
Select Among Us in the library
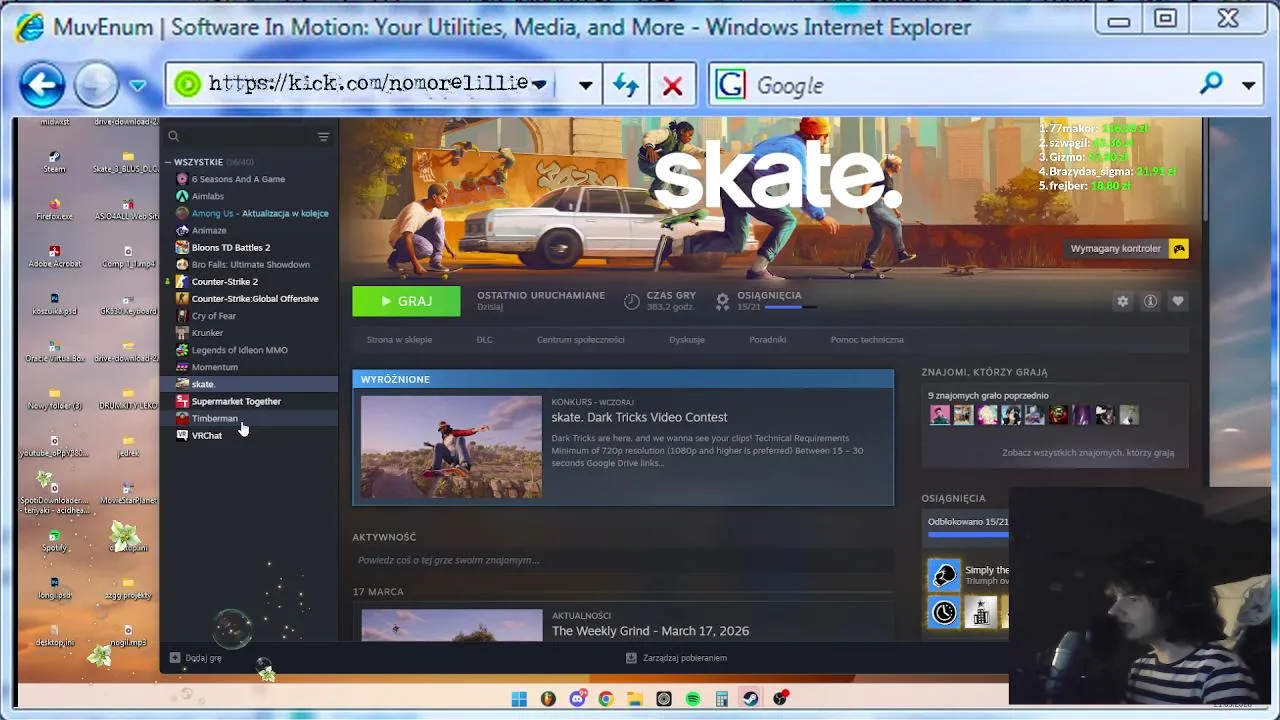[x=250, y=213]
